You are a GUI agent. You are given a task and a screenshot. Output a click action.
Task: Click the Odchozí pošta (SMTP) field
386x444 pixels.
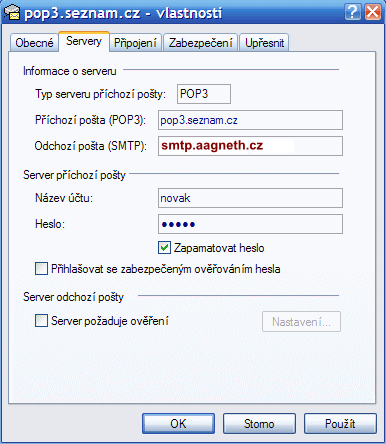point(250,146)
